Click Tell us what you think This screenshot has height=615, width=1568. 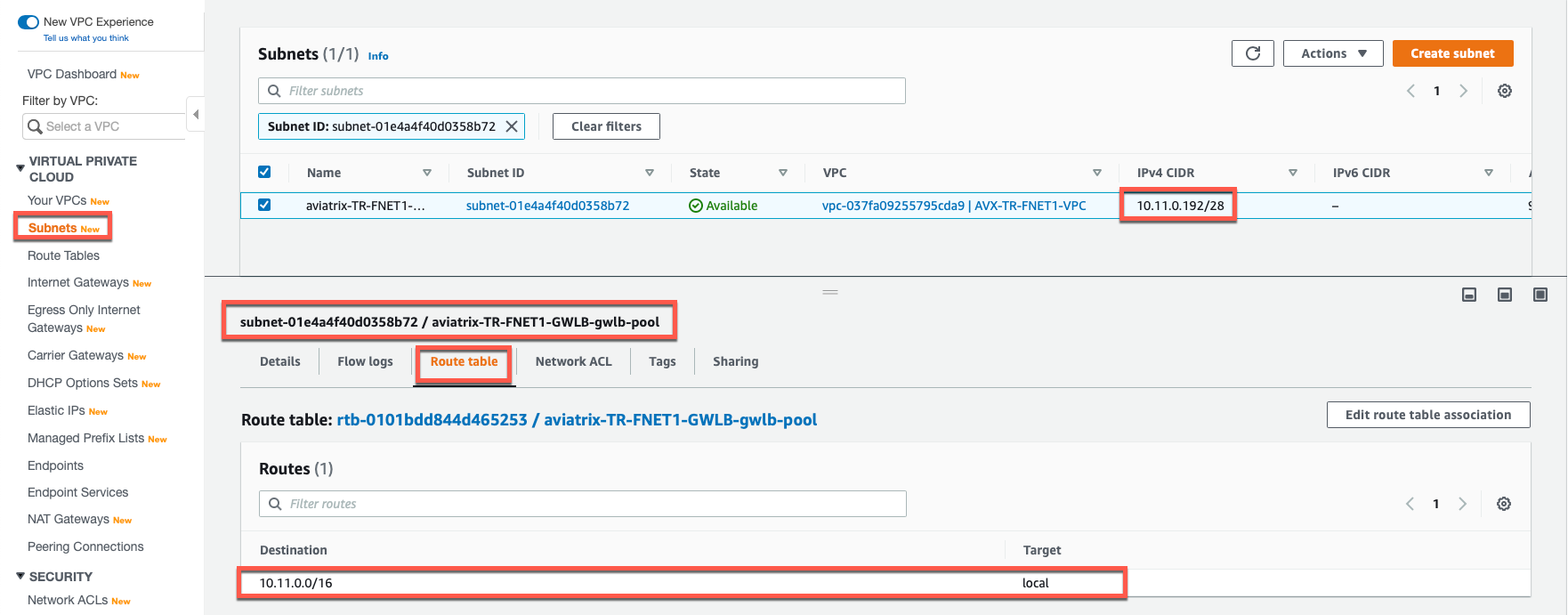tap(86, 38)
